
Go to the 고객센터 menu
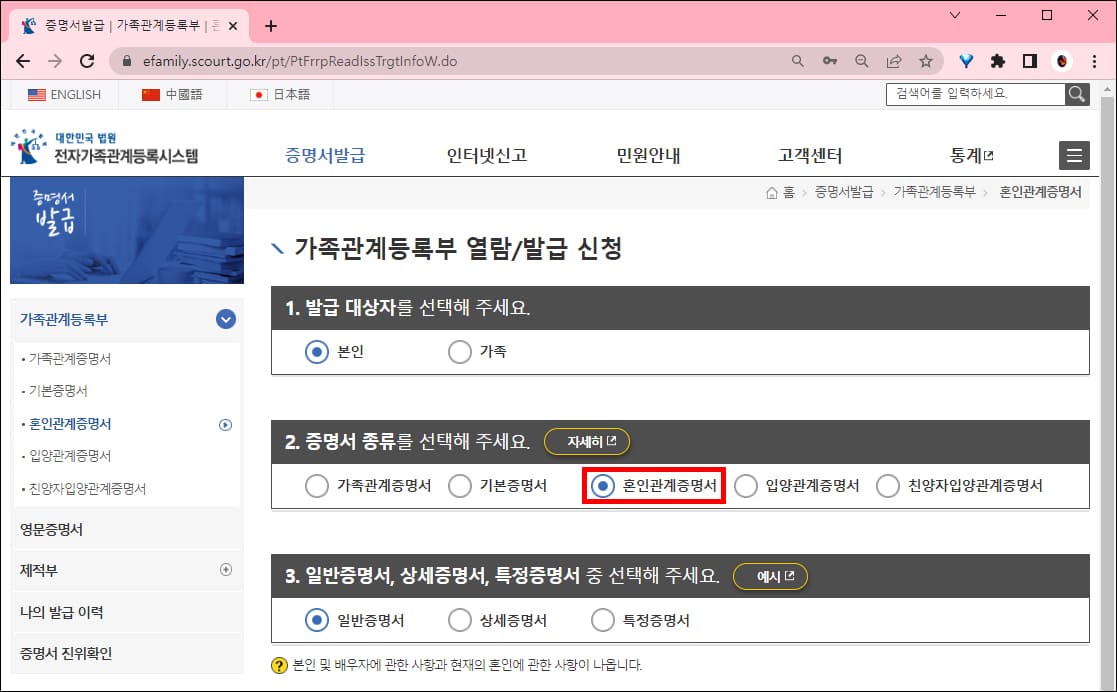pyautogui.click(x=810, y=155)
